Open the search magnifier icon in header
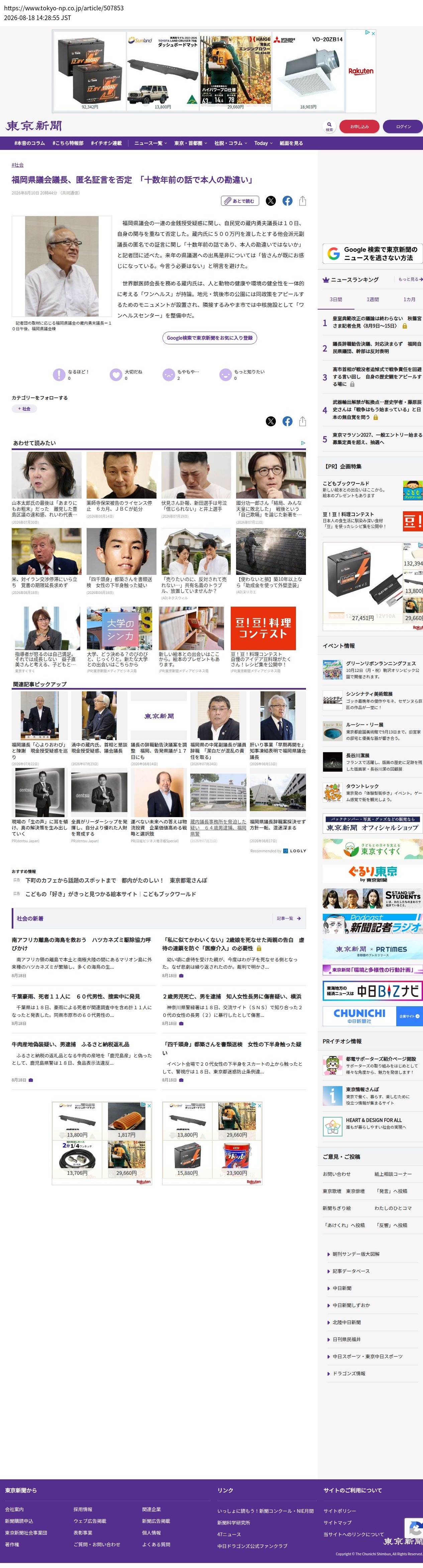 (329, 125)
